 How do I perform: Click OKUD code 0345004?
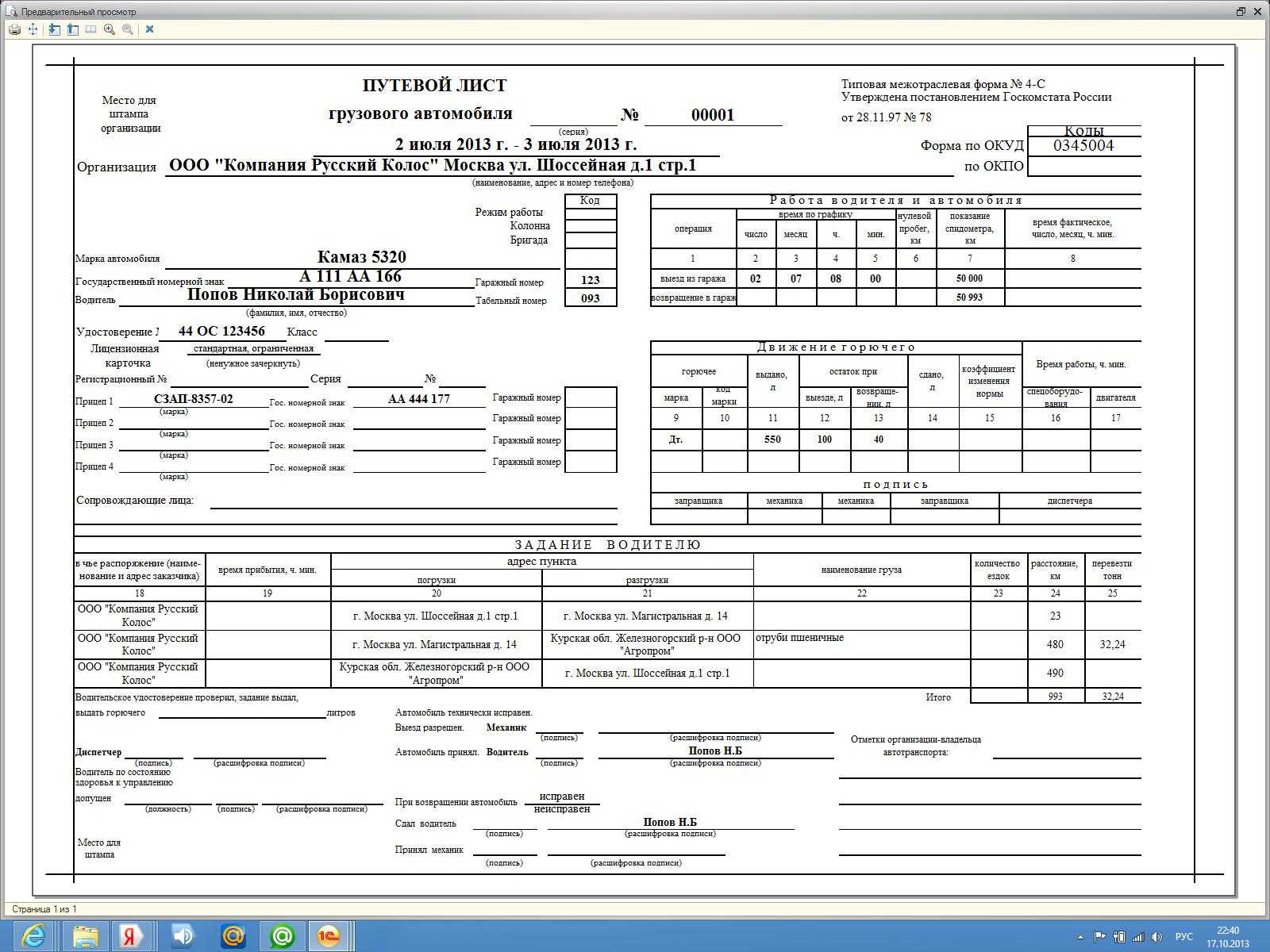click(x=1083, y=145)
